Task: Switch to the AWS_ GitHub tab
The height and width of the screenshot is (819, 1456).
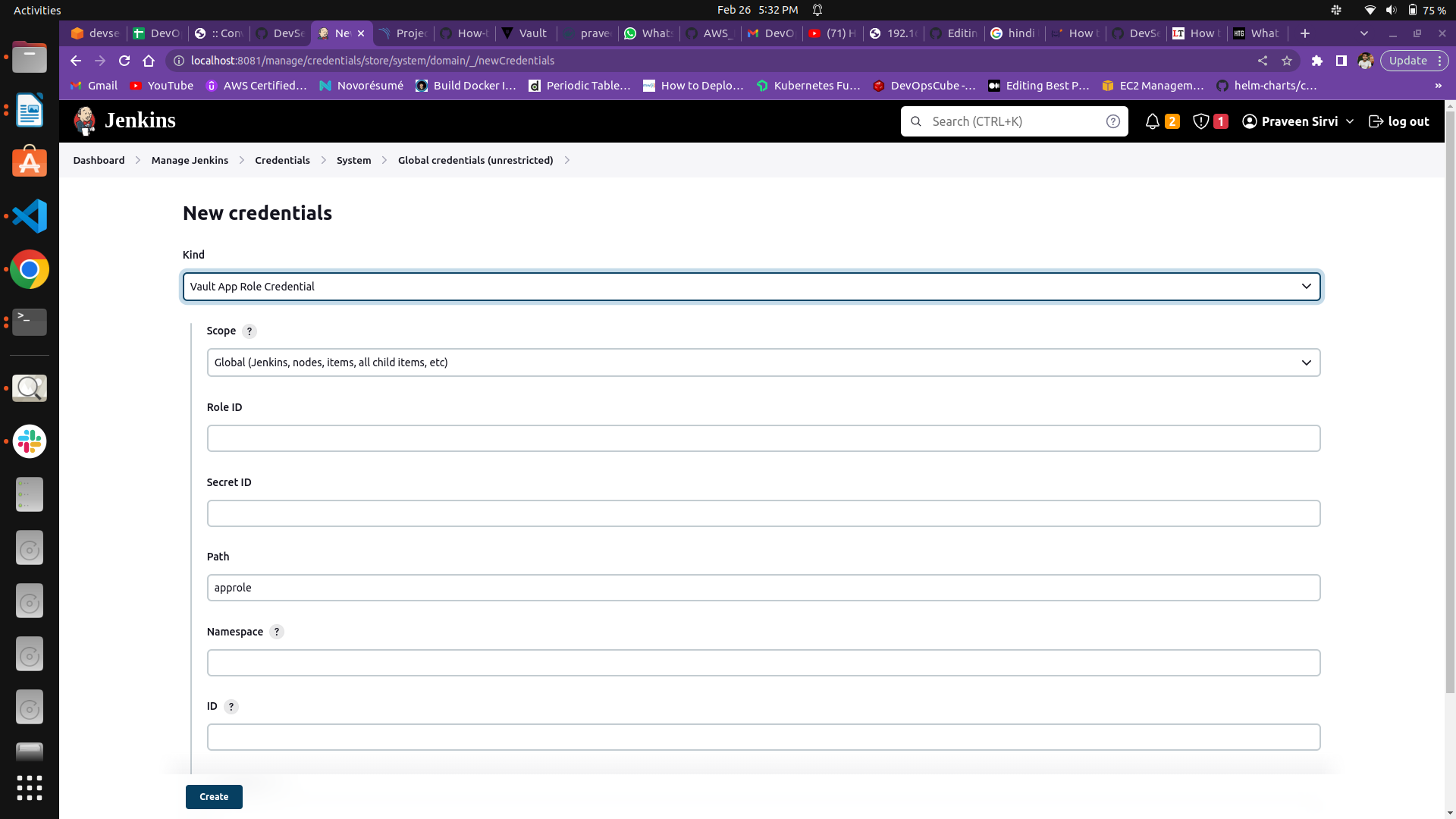Action: click(710, 33)
